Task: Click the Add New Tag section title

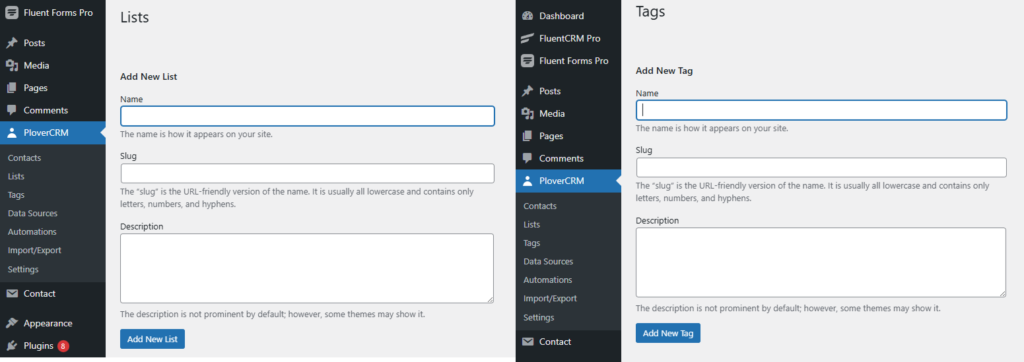Action: click(x=664, y=71)
